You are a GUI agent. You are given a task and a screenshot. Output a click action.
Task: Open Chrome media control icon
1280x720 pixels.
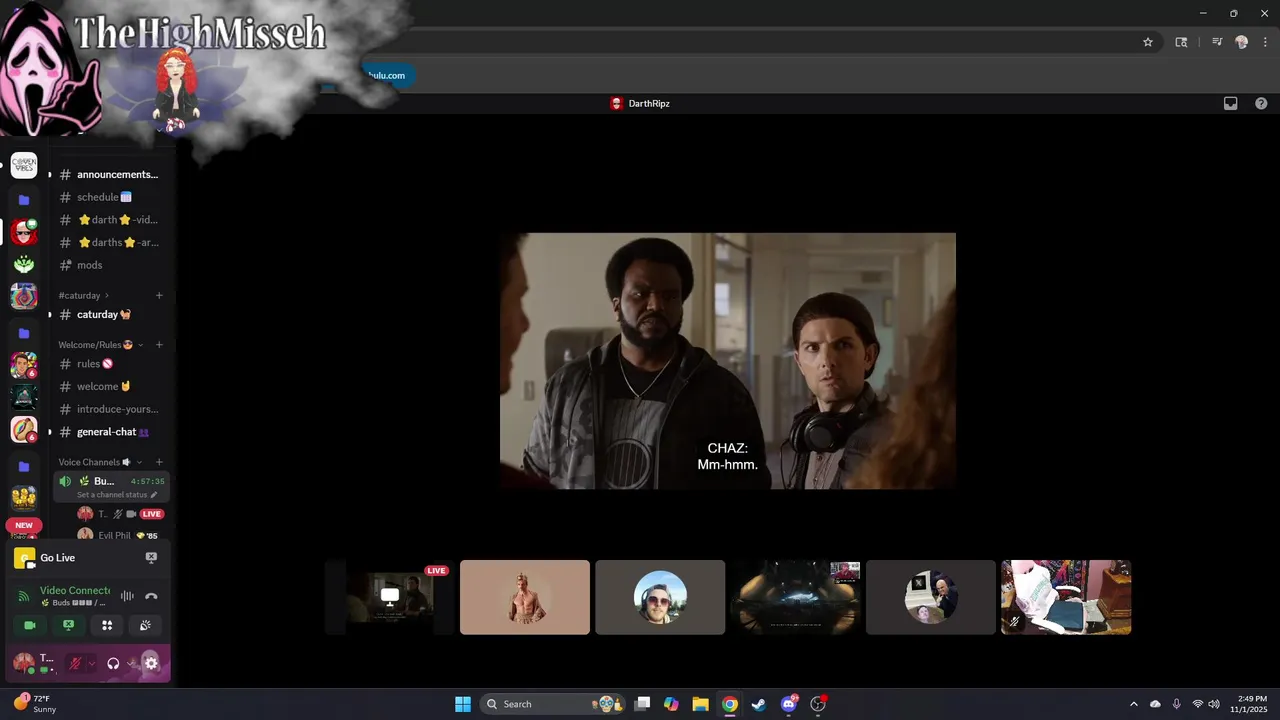click(1217, 42)
